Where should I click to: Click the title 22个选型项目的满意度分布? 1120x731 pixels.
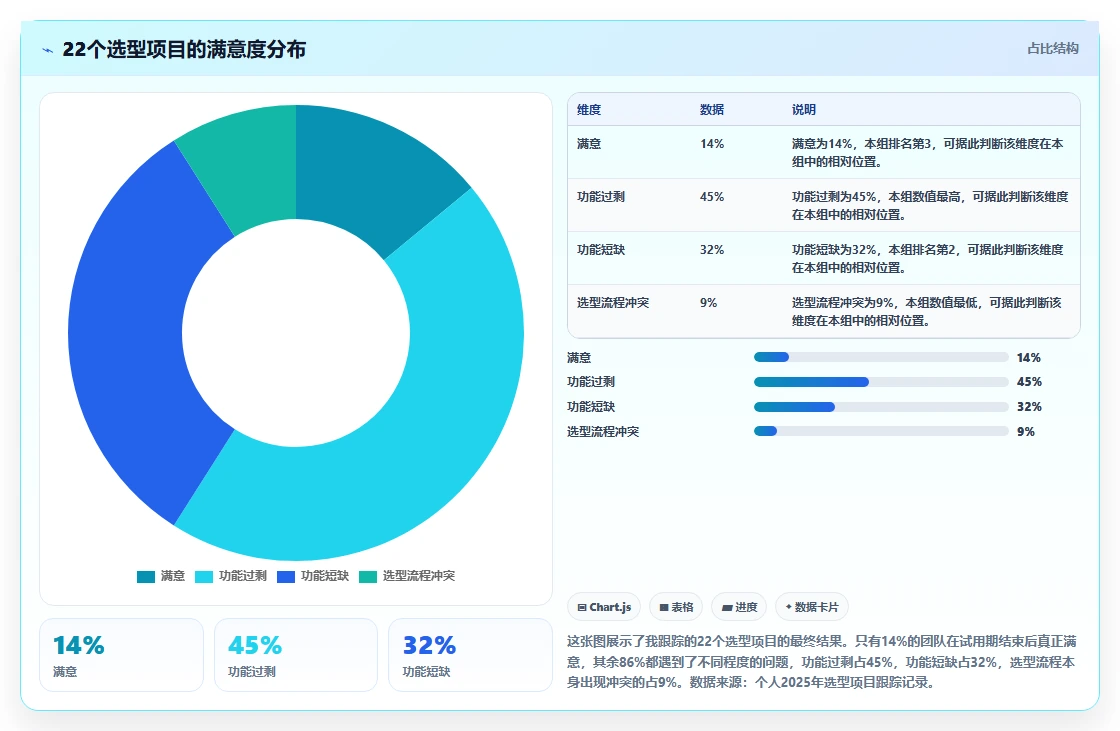coord(184,49)
